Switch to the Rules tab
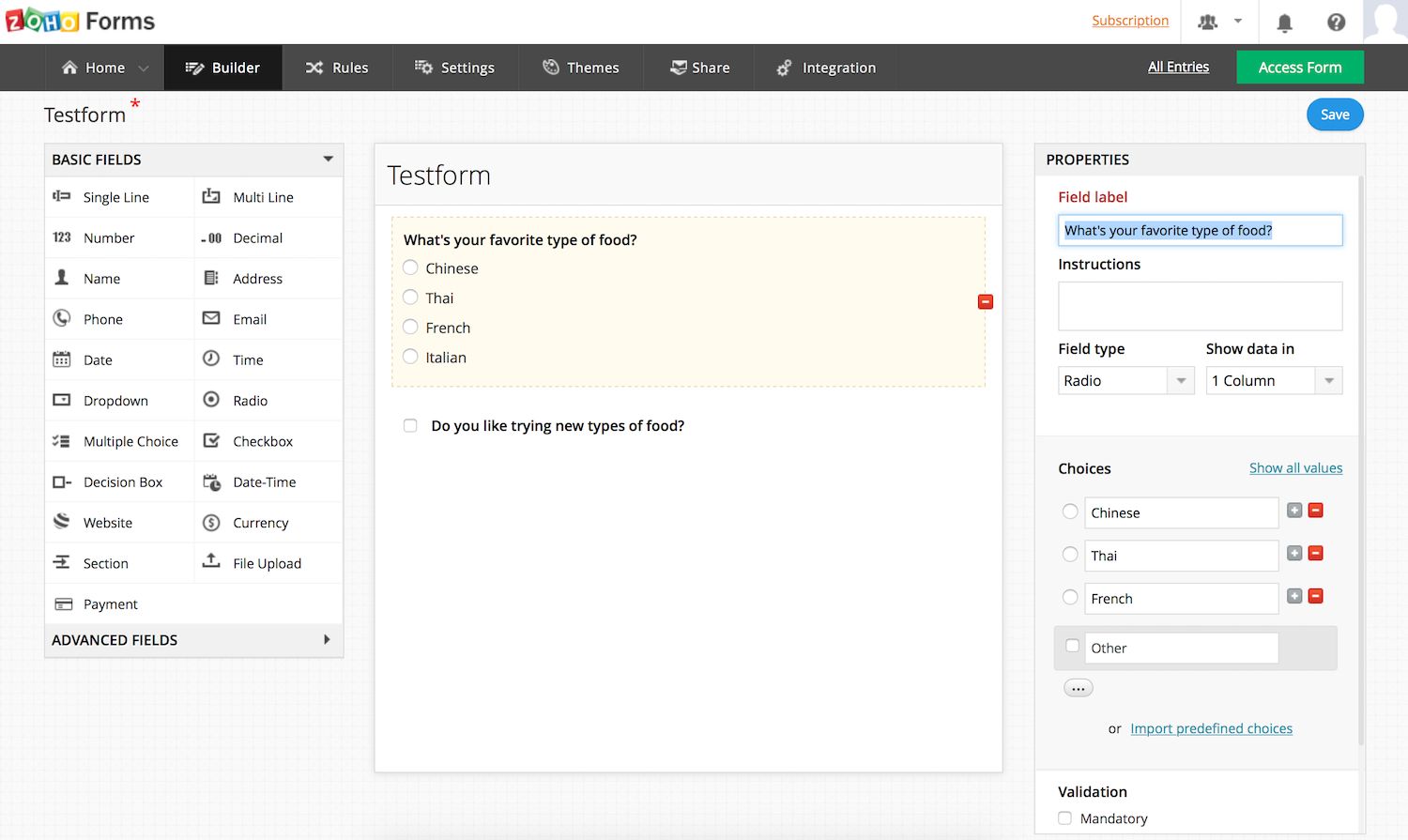 337,68
